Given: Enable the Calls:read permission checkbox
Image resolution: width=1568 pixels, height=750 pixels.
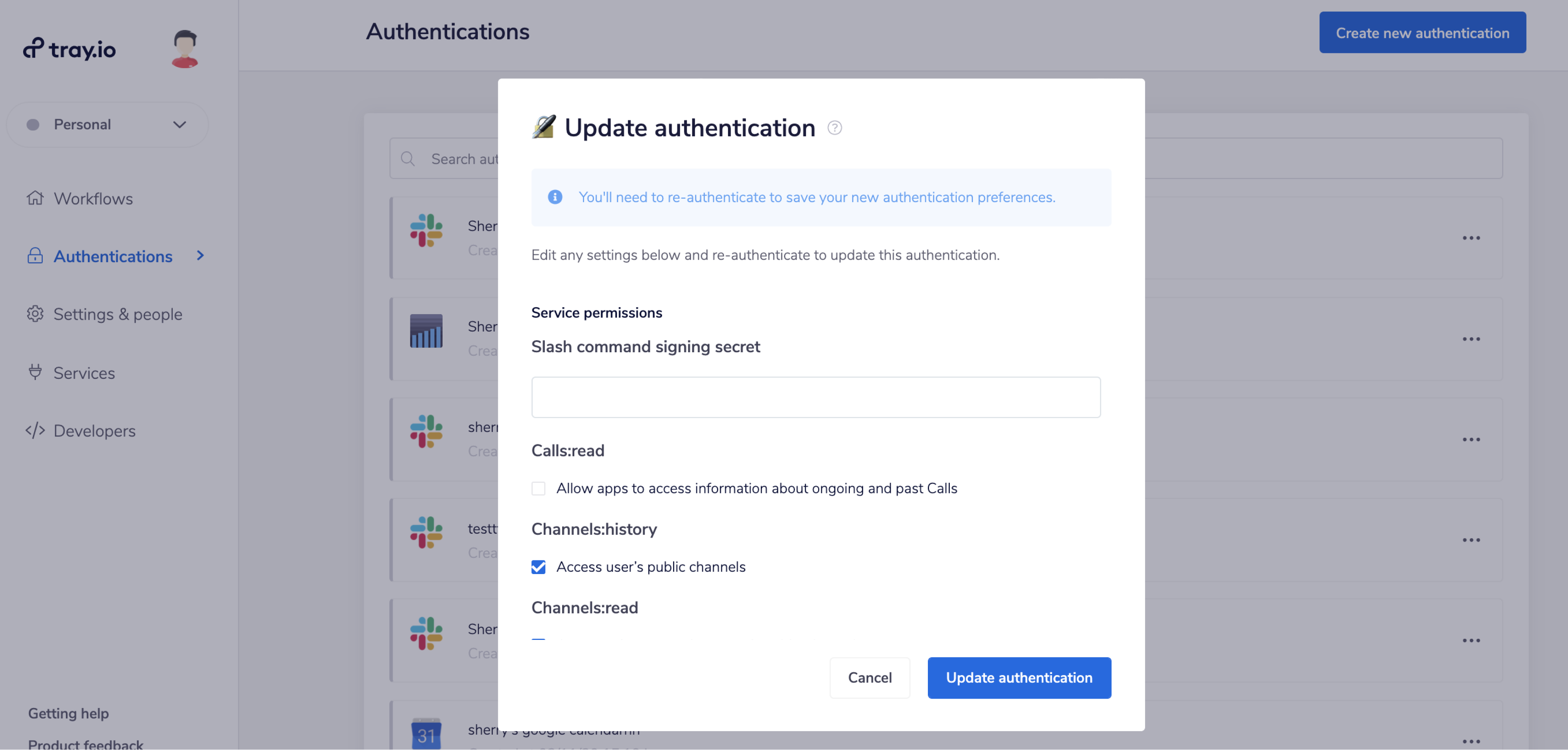Looking at the screenshot, I should point(538,489).
